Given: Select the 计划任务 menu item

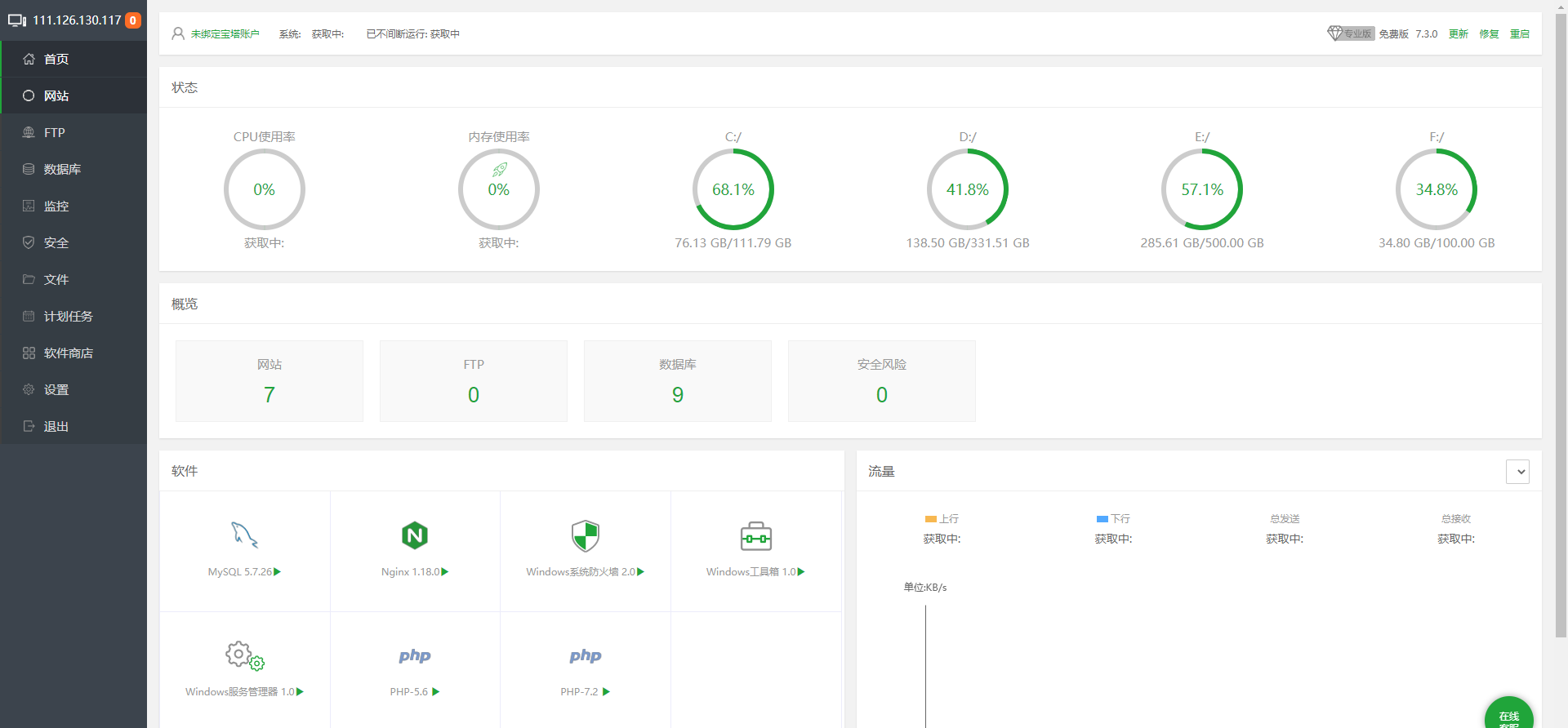Looking at the screenshot, I should tap(73, 316).
